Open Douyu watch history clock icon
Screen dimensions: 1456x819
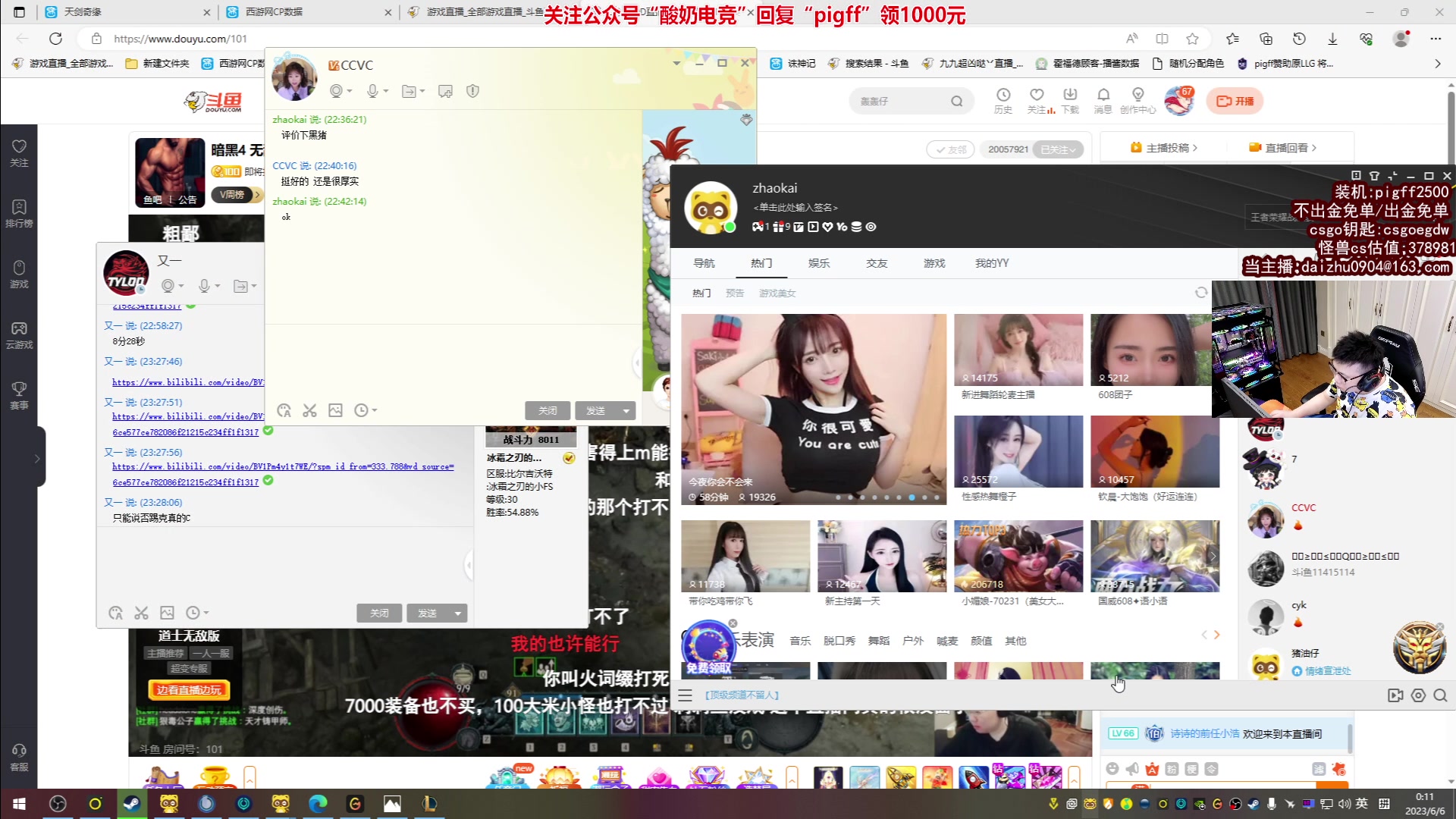(x=1003, y=95)
